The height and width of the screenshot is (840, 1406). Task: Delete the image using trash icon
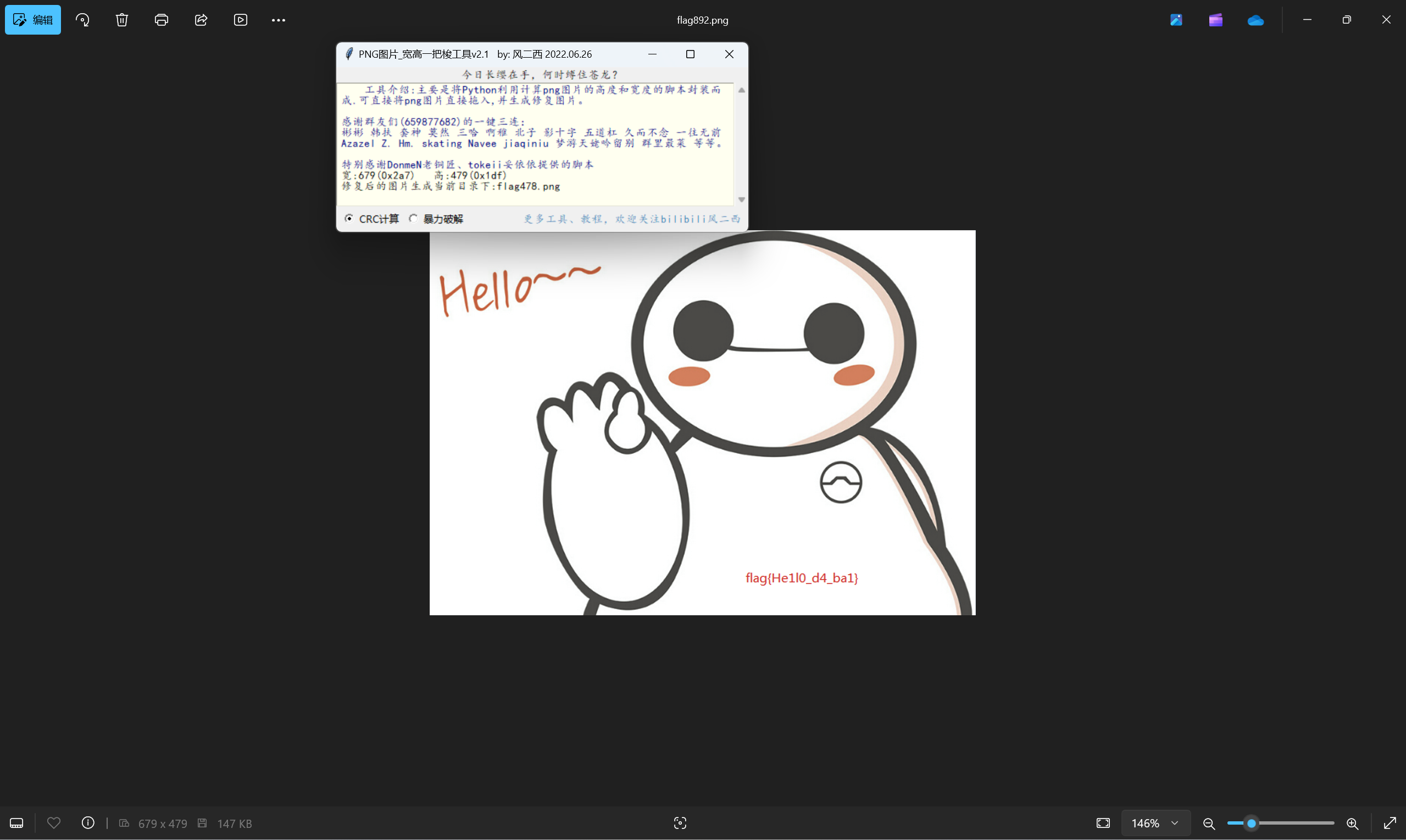tap(121, 20)
